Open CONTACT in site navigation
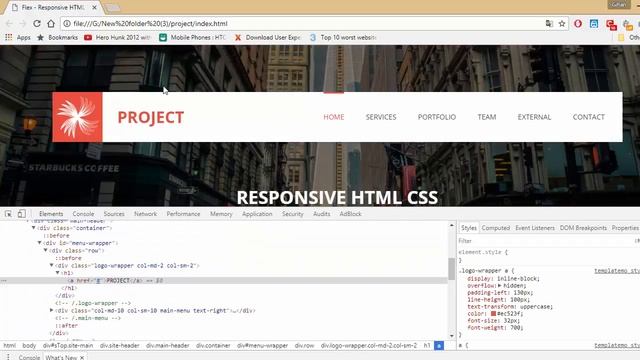 [589, 117]
